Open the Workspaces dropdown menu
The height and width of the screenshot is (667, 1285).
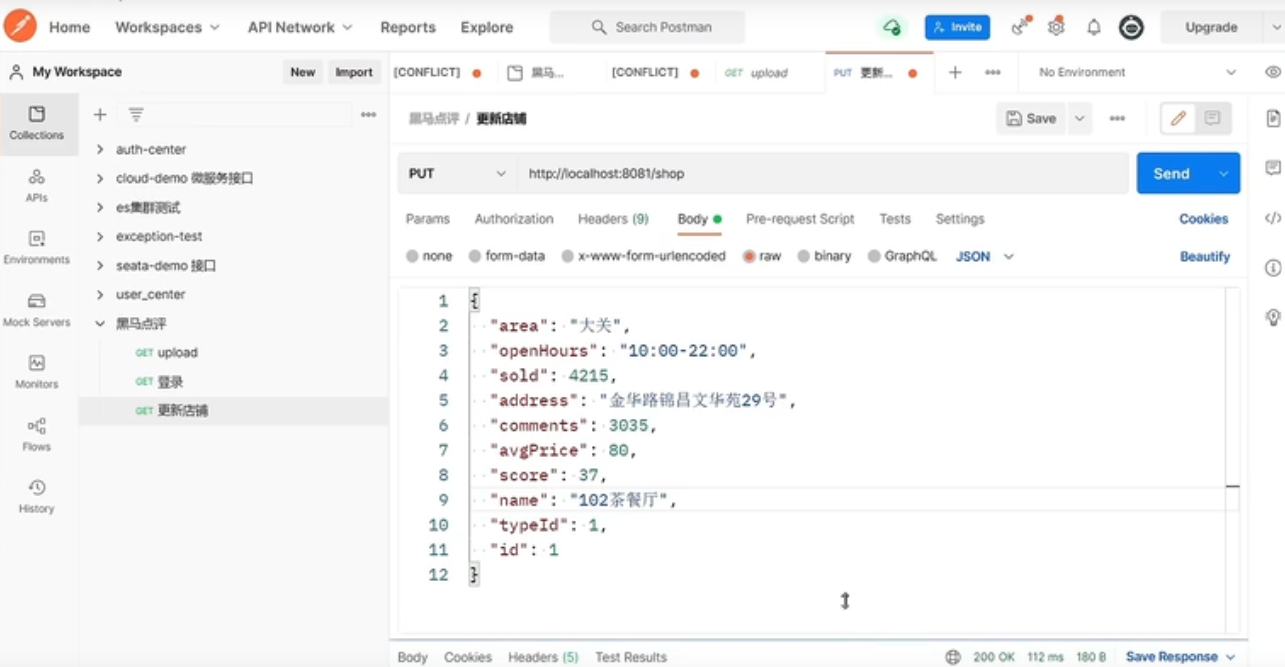[x=167, y=27]
